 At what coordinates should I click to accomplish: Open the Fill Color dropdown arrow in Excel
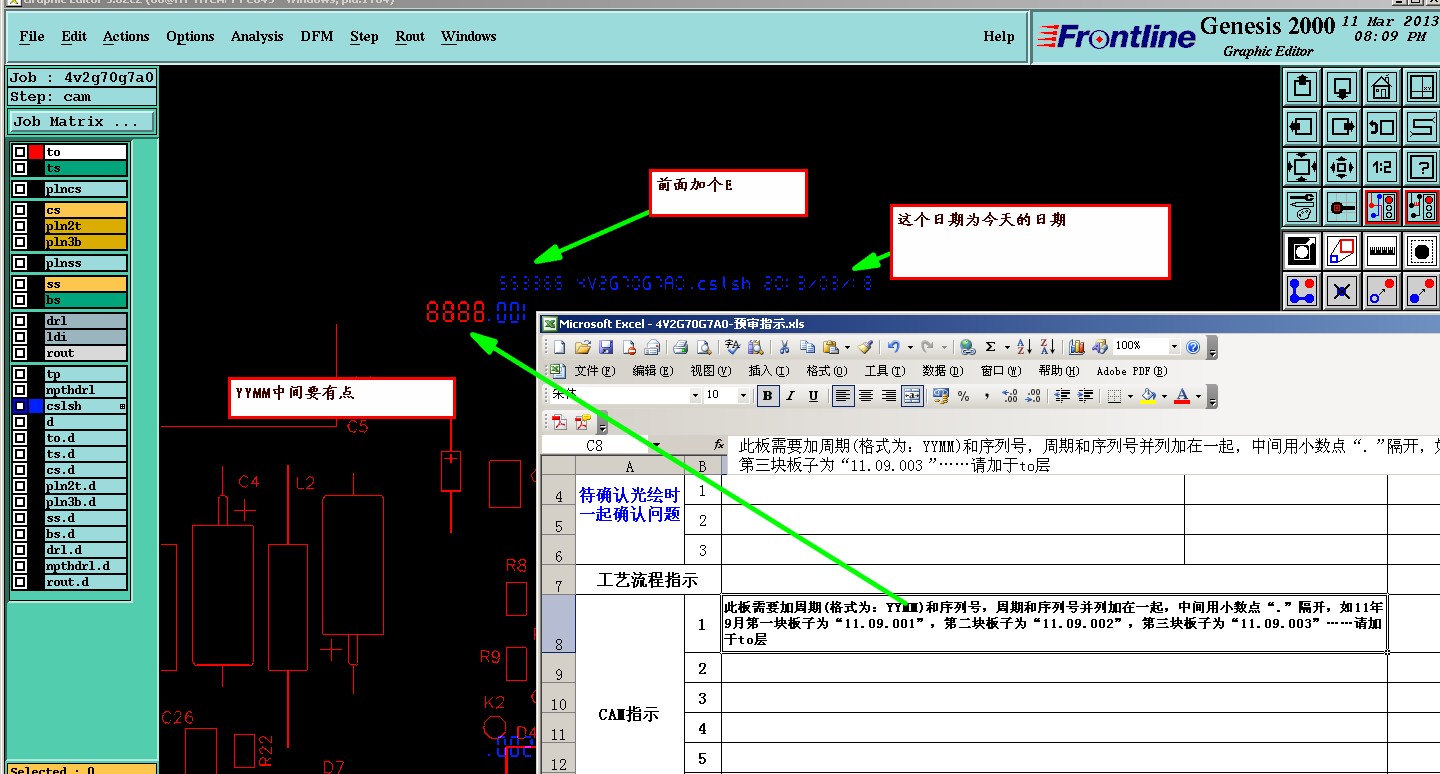tap(1164, 396)
